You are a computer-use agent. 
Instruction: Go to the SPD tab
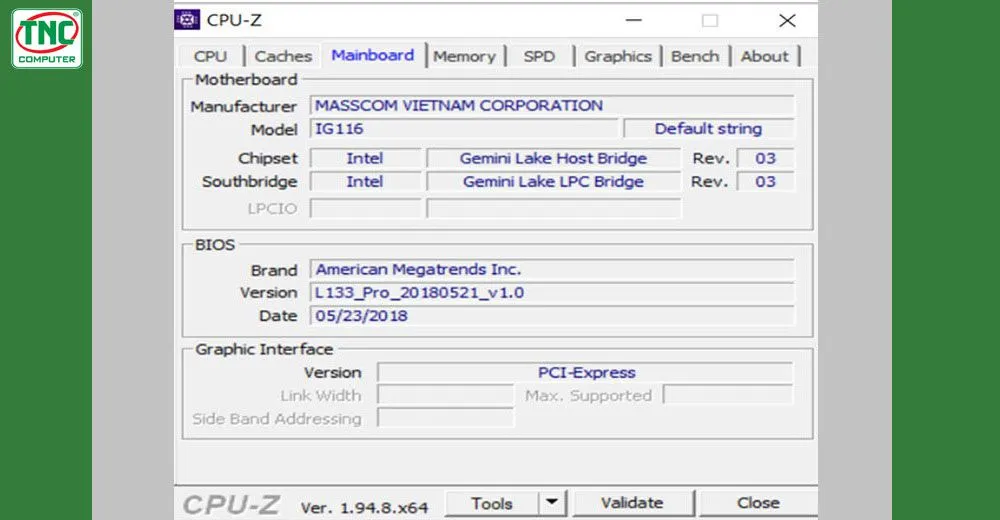click(x=539, y=56)
